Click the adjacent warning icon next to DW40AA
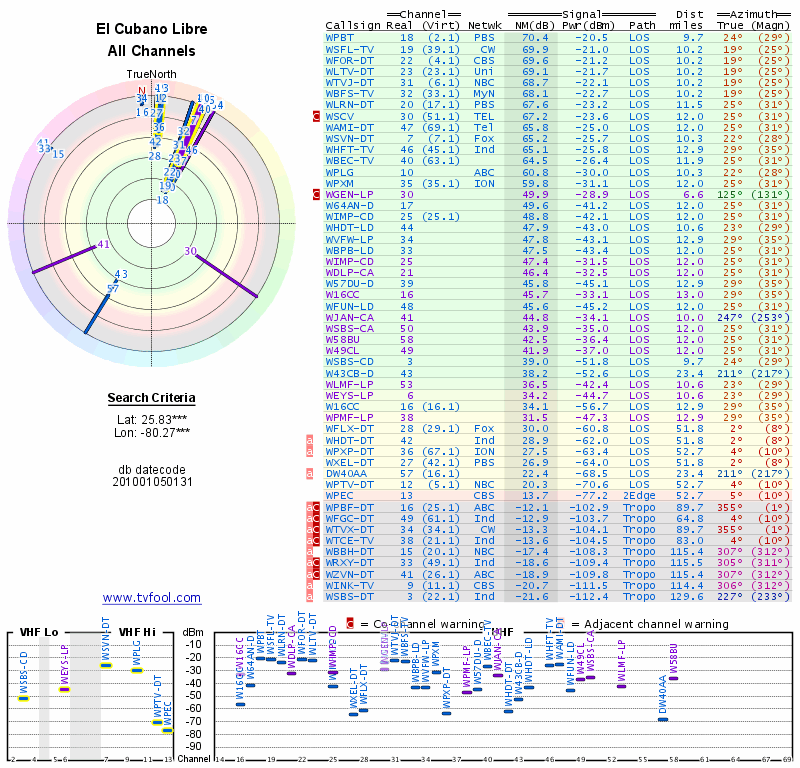Viewport: 800px width, 768px height. click(x=310, y=473)
